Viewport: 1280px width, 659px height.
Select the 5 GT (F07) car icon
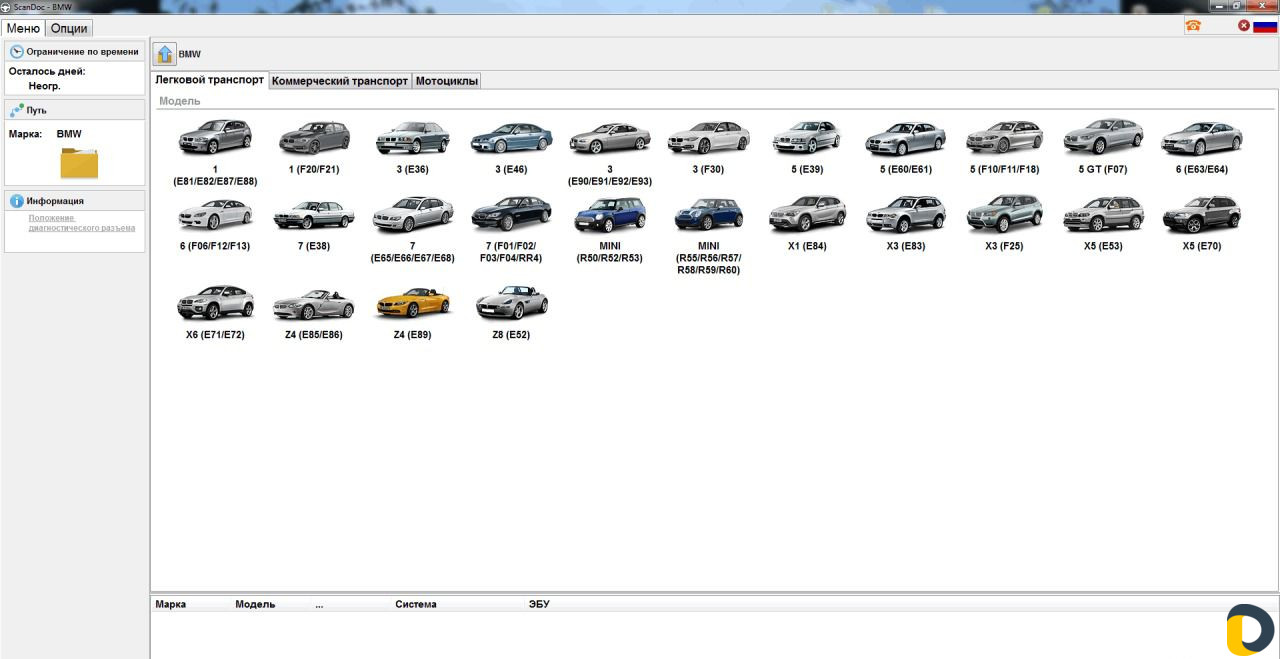(1102, 138)
